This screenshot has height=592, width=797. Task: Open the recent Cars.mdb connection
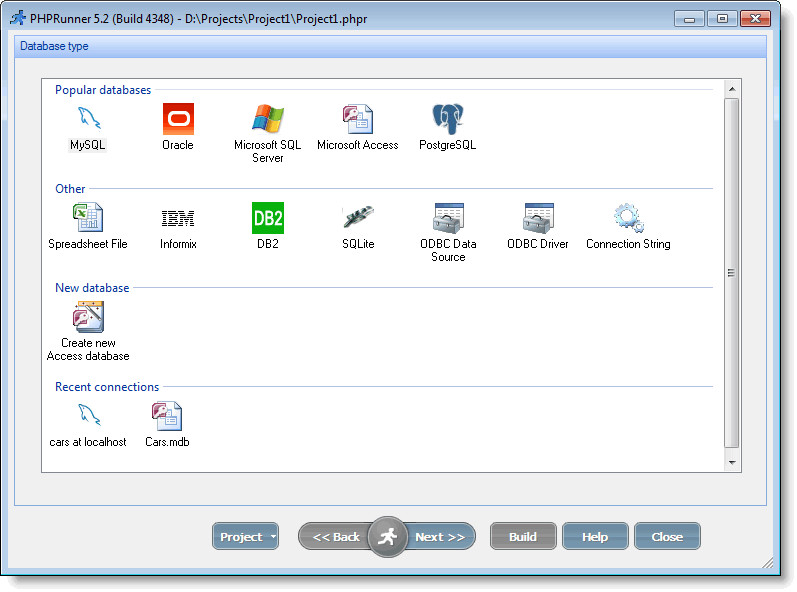click(x=167, y=416)
